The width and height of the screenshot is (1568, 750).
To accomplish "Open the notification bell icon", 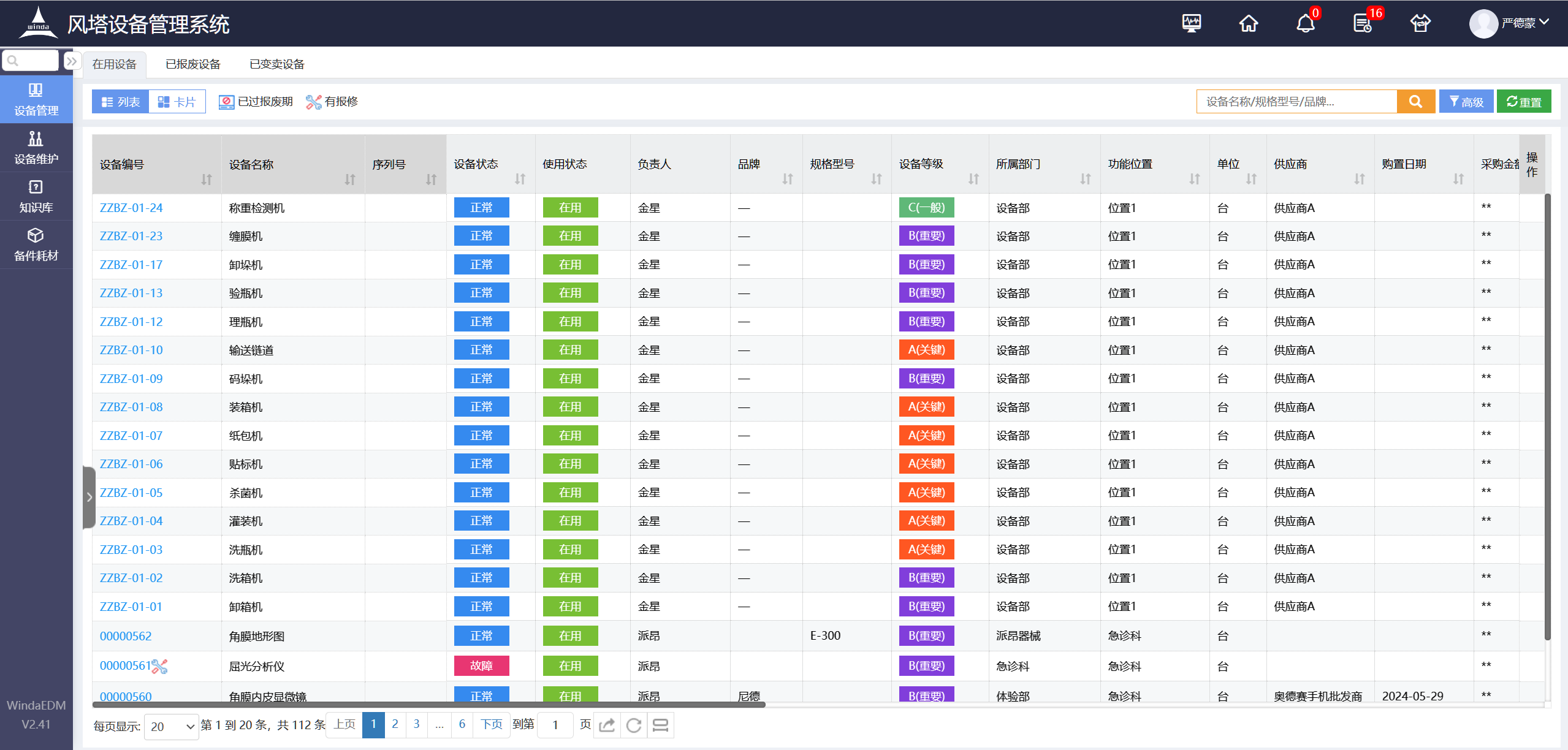I will tap(1305, 24).
